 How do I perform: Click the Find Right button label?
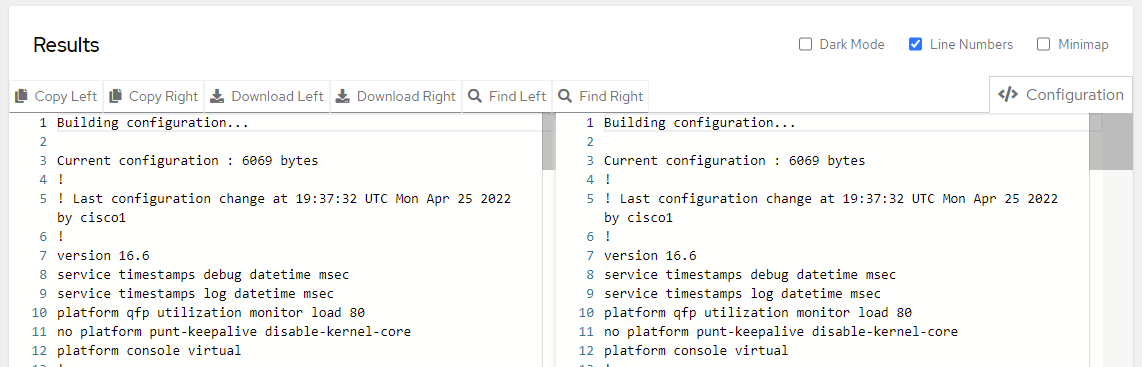click(x=611, y=96)
